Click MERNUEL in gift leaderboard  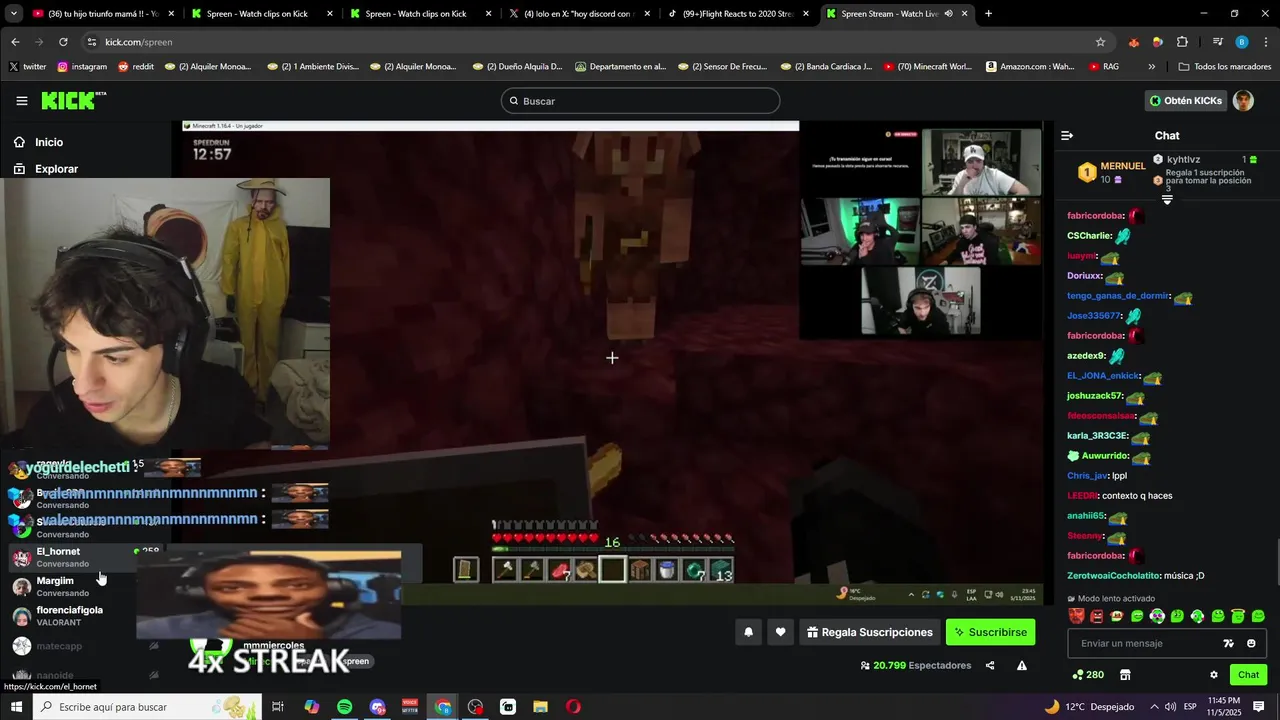pos(1122,166)
